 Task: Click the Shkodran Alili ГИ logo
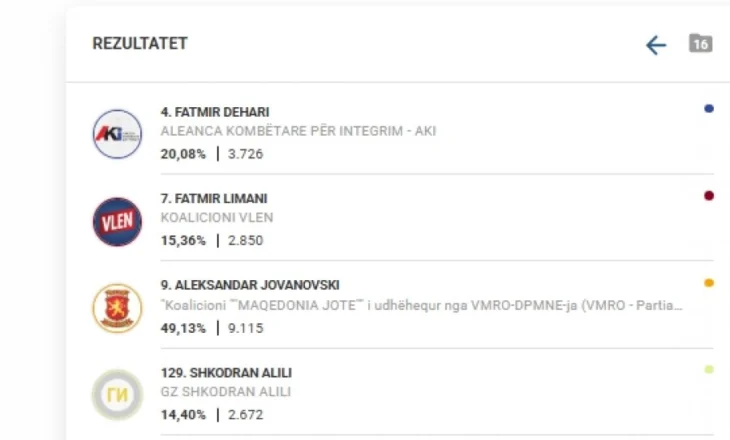[117, 394]
